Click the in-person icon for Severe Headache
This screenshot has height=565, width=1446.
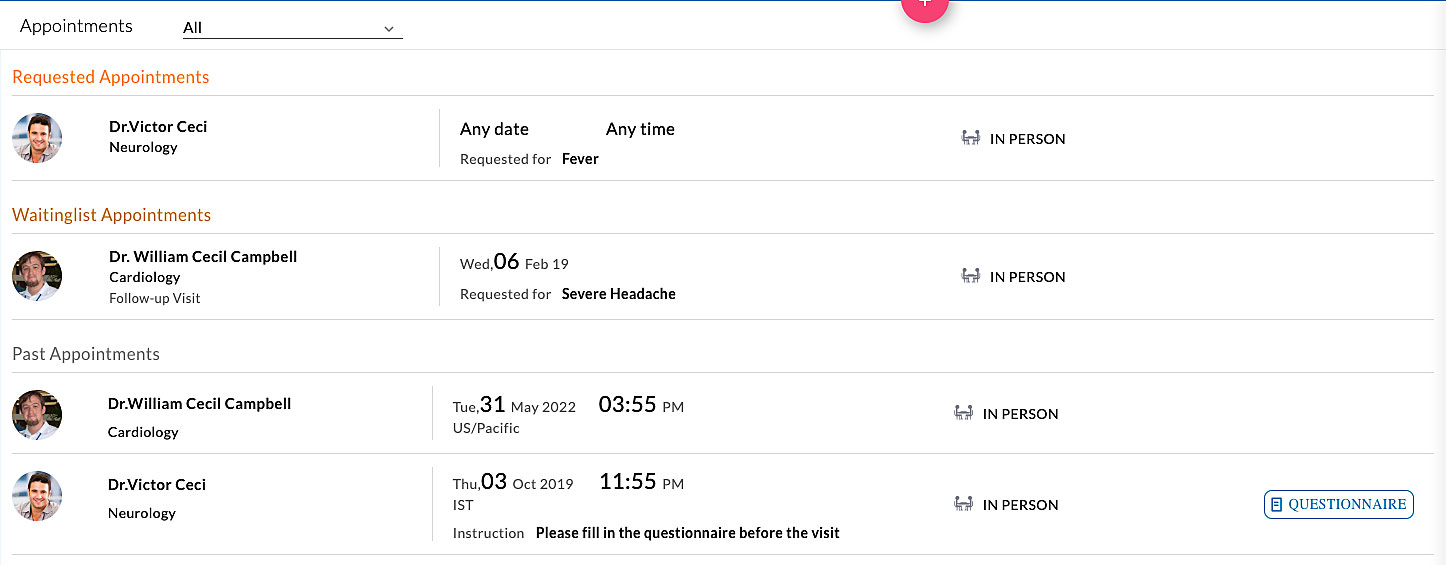[x=969, y=276]
